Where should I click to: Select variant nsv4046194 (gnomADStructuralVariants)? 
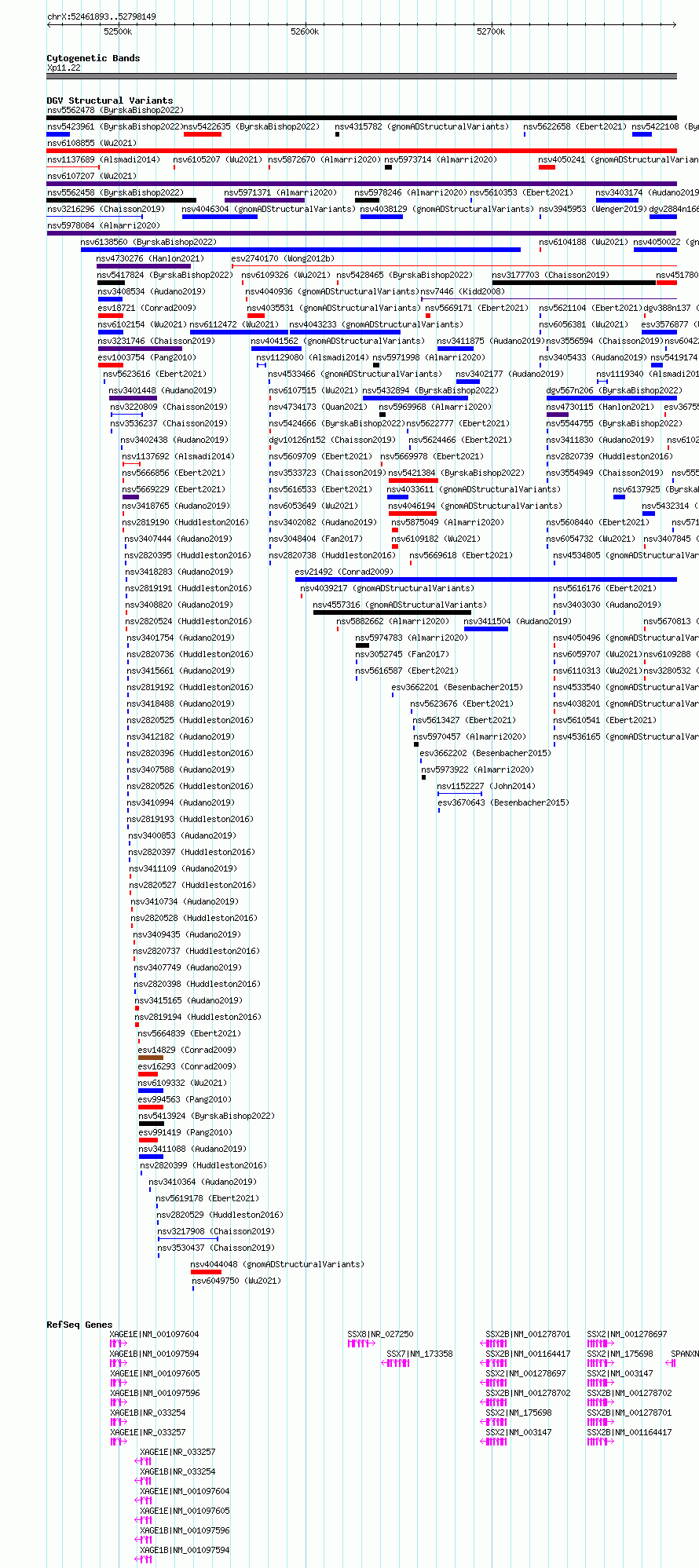[475, 506]
